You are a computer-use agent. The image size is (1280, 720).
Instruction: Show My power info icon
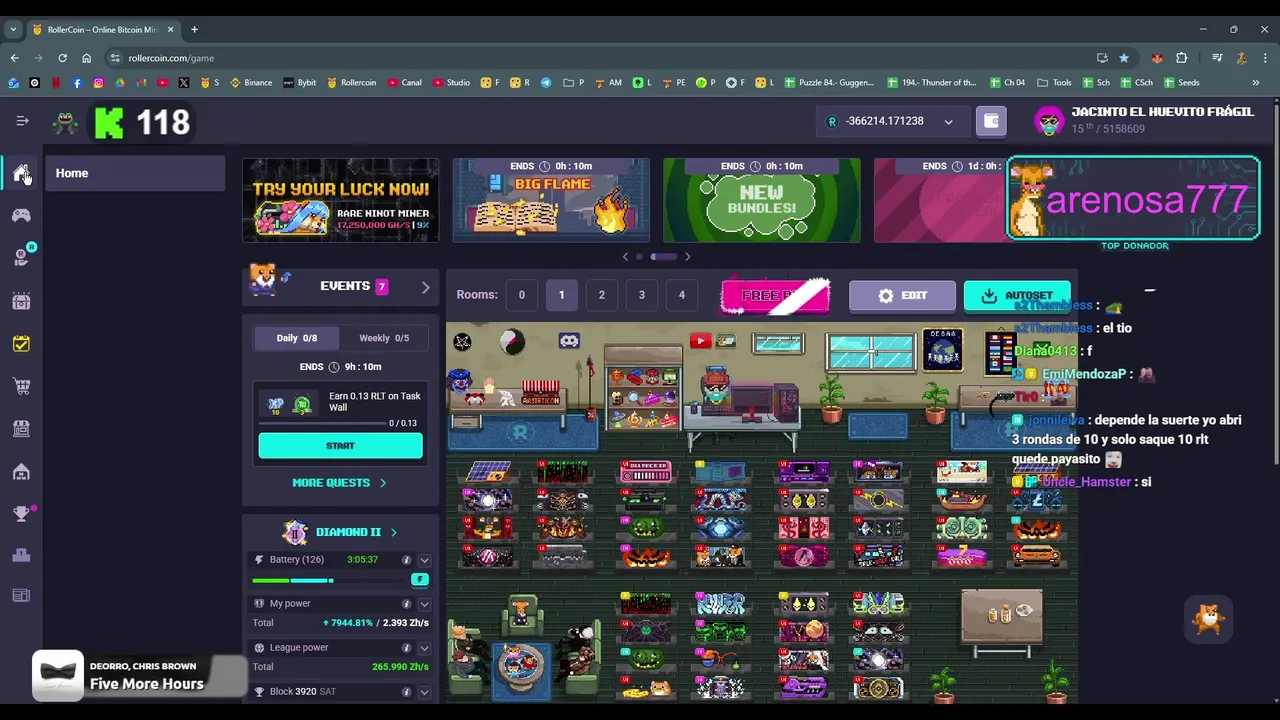(406, 604)
